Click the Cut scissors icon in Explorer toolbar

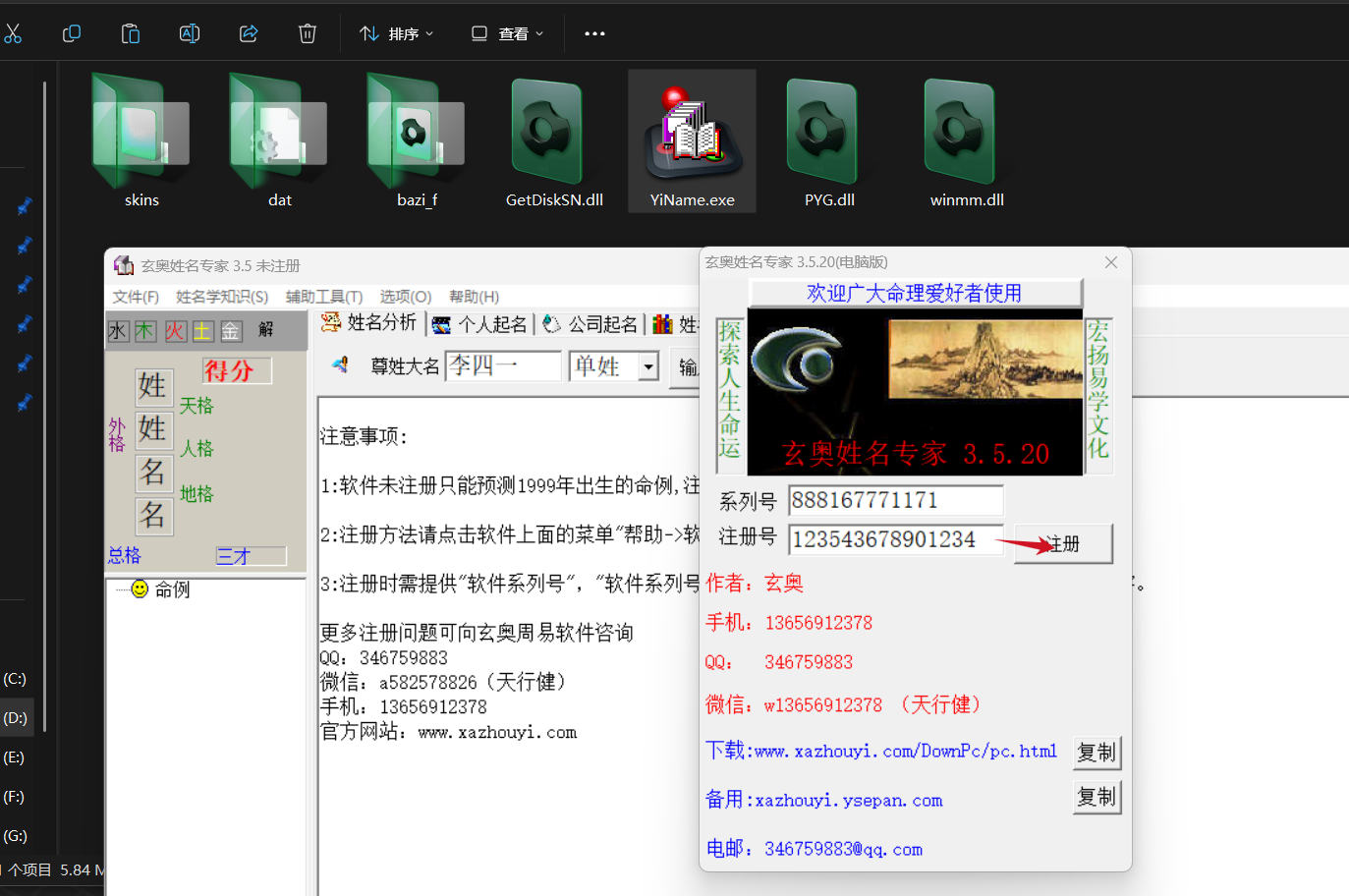coord(13,33)
